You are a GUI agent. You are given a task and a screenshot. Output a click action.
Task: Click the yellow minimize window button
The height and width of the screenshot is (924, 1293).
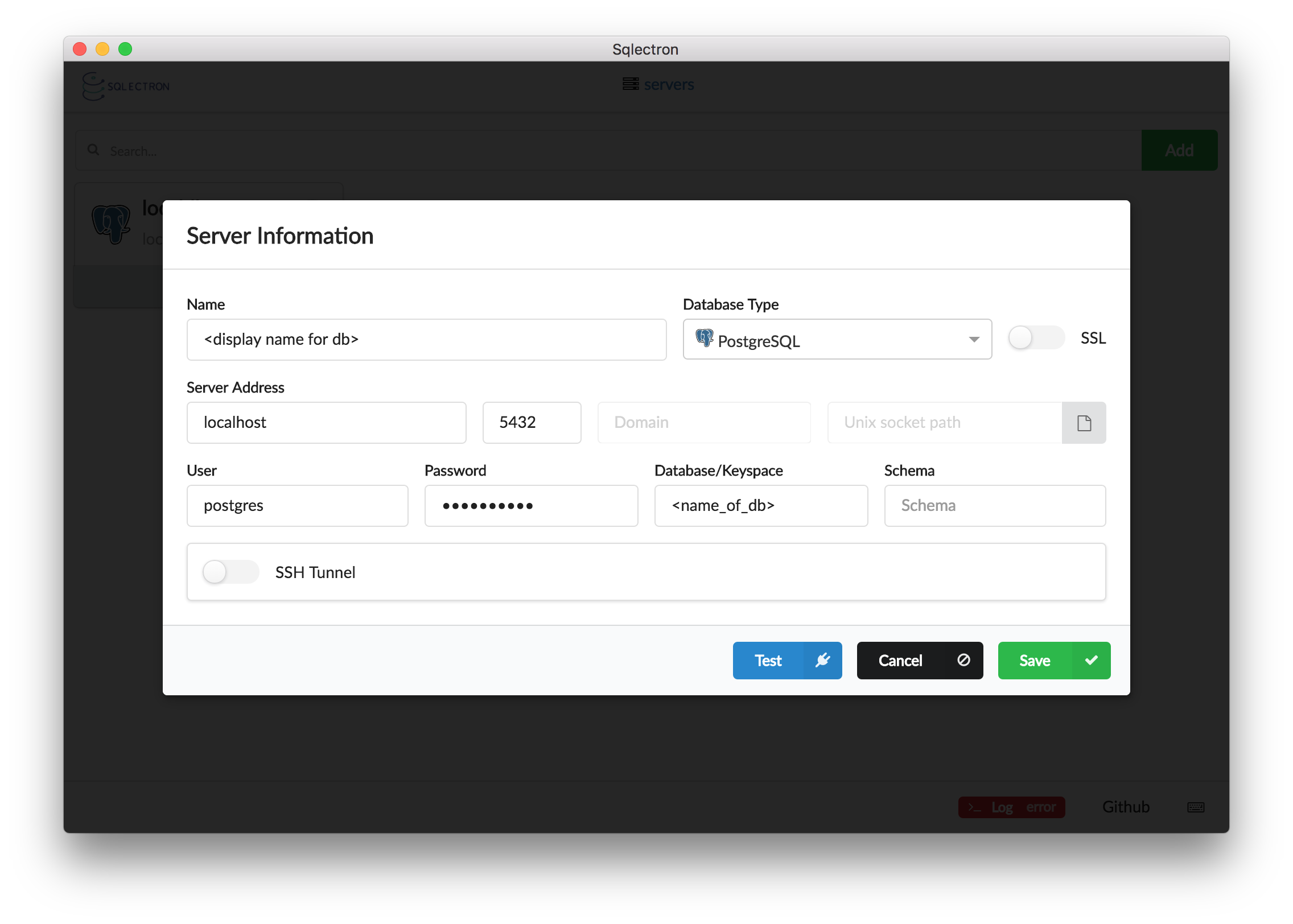(x=102, y=49)
